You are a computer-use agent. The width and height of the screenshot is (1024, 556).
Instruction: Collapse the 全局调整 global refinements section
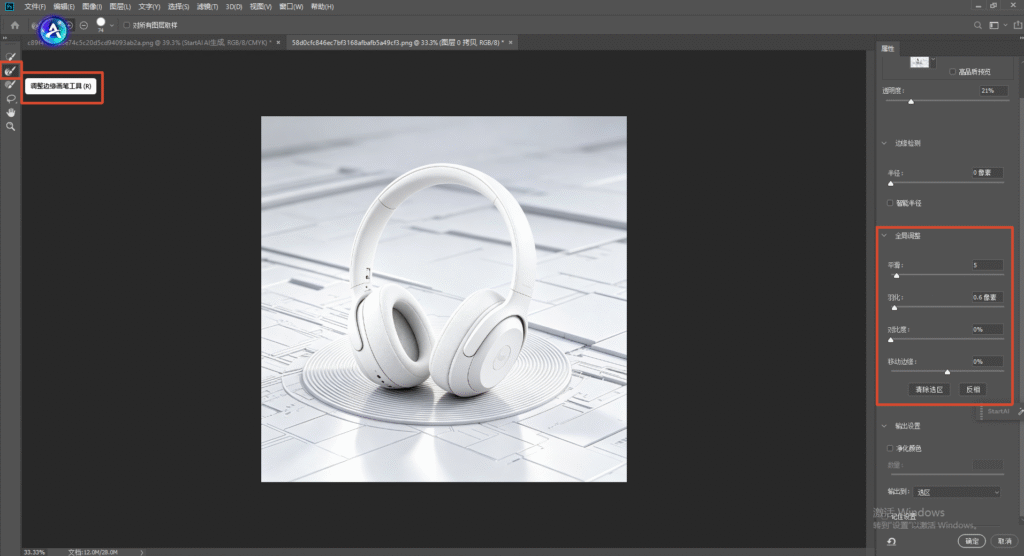pyautogui.click(x=884, y=236)
